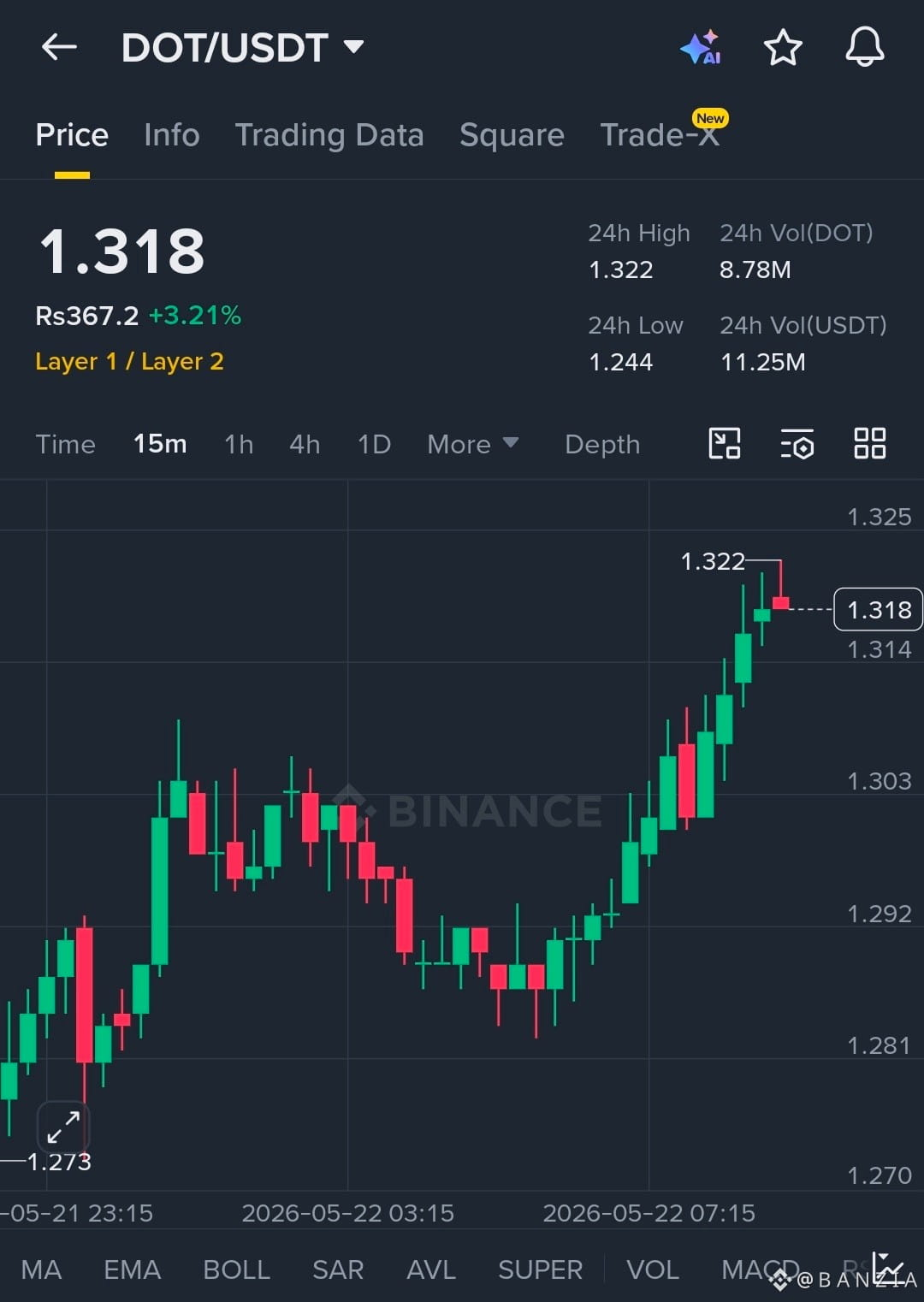The height and width of the screenshot is (1302, 924).
Task: Open the AI assistant sparkle icon
Action: click(701, 47)
